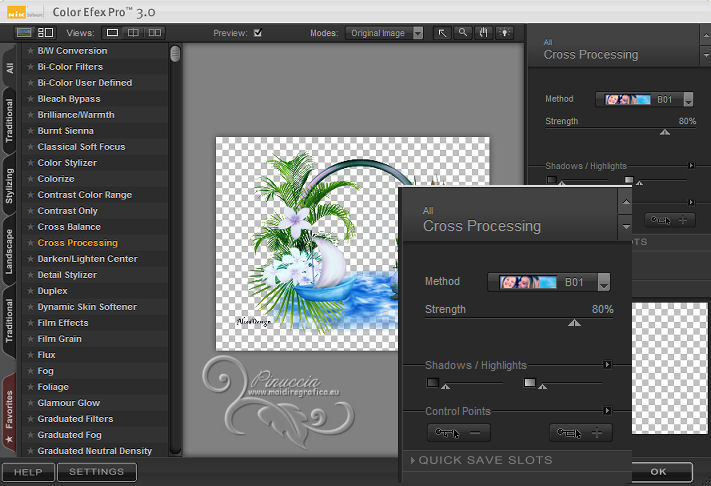Open Method B01 dropdown in the original right panel
The width and height of the screenshot is (711, 486).
coord(644,99)
